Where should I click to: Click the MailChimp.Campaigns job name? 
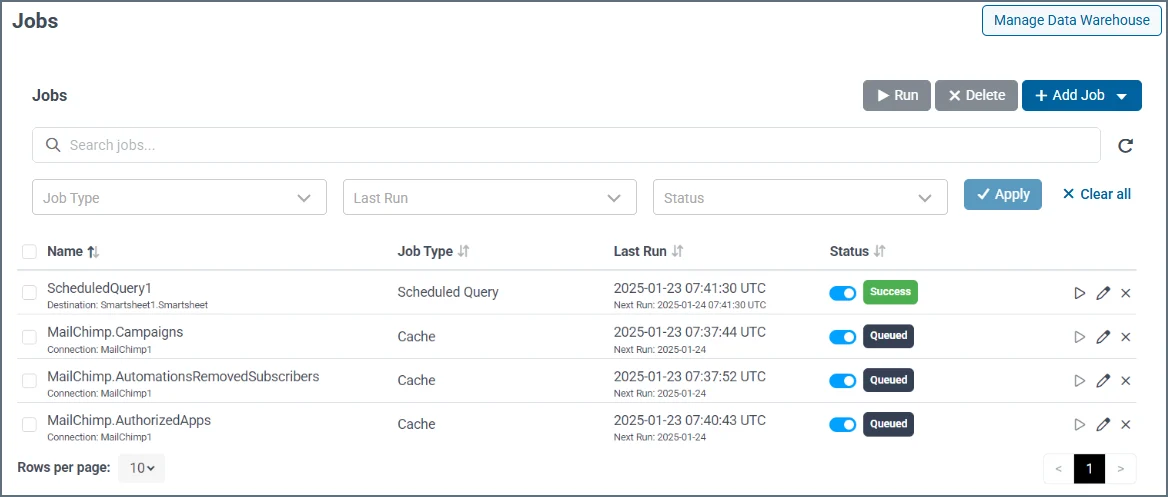pos(115,332)
